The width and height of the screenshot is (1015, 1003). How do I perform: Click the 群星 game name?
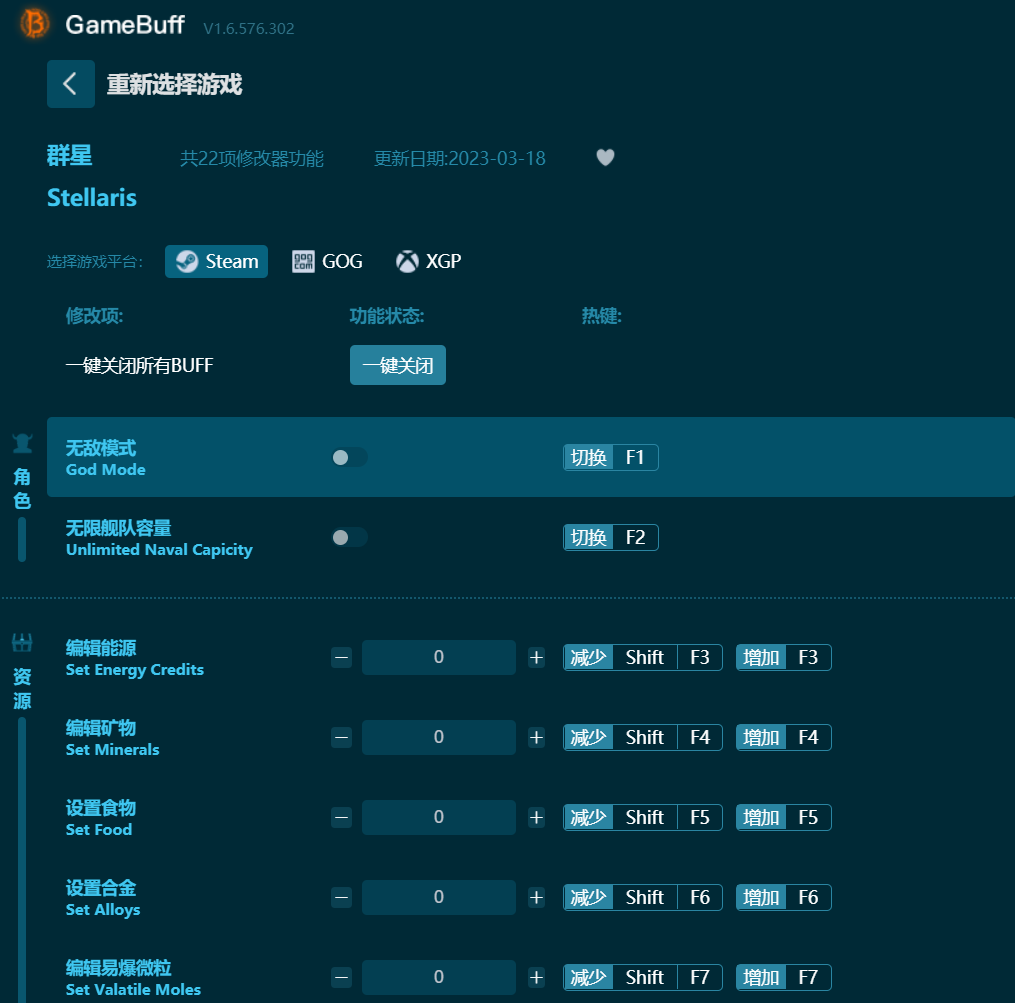[x=69, y=156]
